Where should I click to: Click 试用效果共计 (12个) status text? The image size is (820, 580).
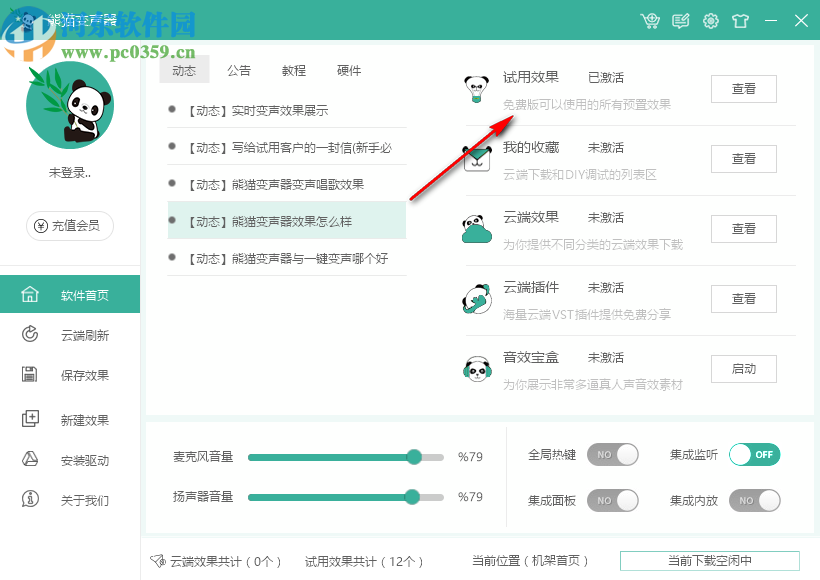[364, 562]
